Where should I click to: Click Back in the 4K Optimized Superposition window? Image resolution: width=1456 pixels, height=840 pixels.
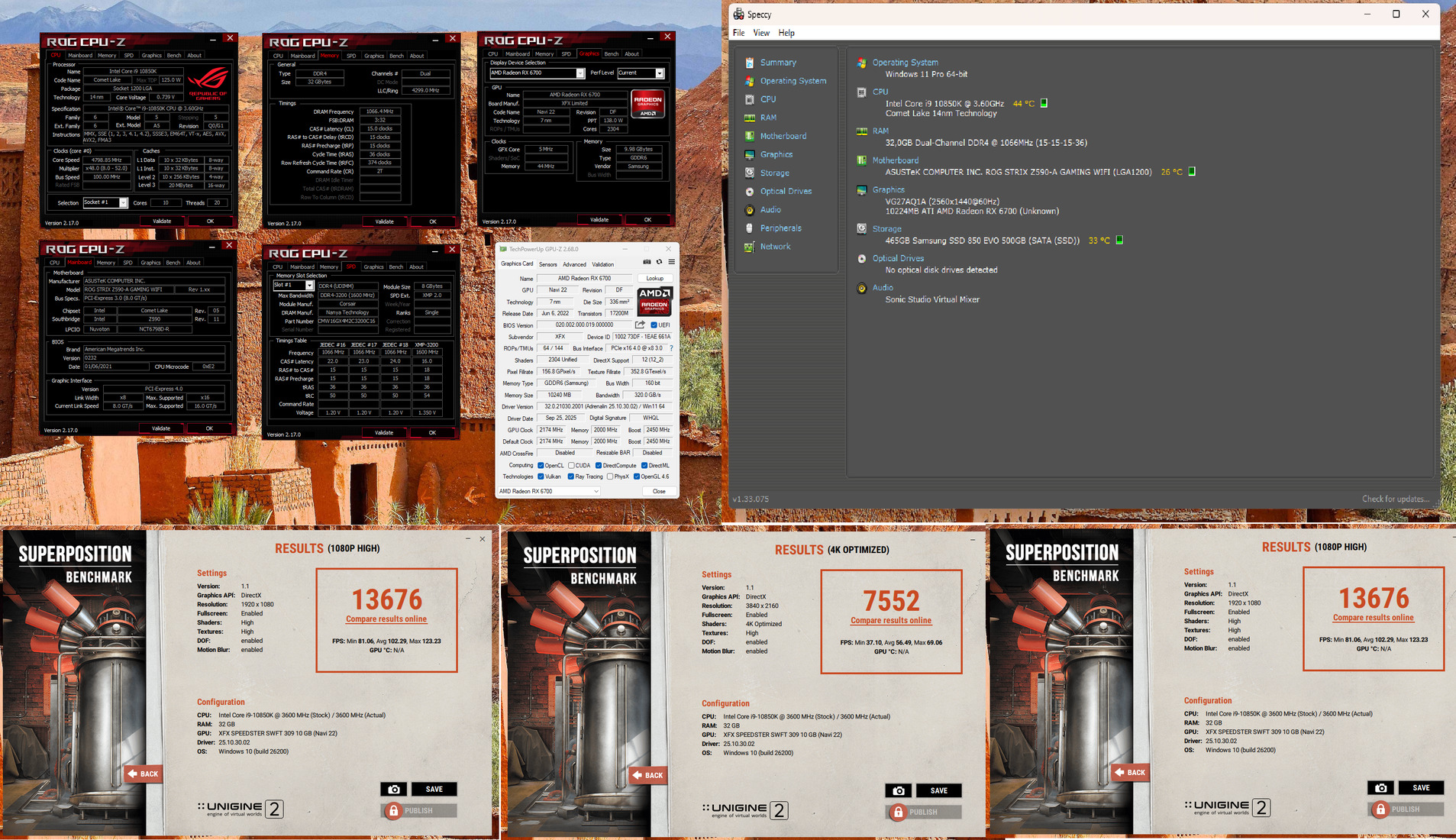pos(647,775)
